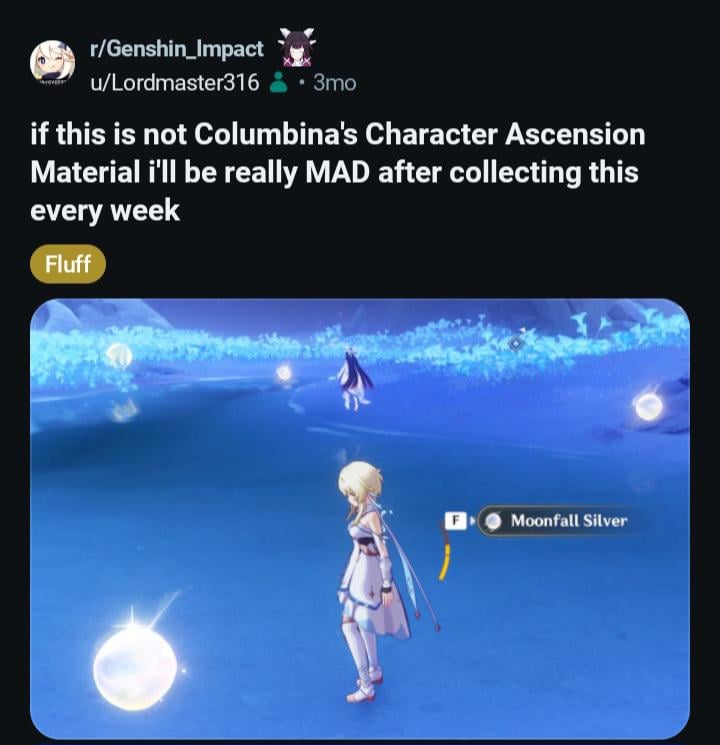This screenshot has width=720, height=745.
Task: Open the post title about Columbina's material
Action: 337,172
